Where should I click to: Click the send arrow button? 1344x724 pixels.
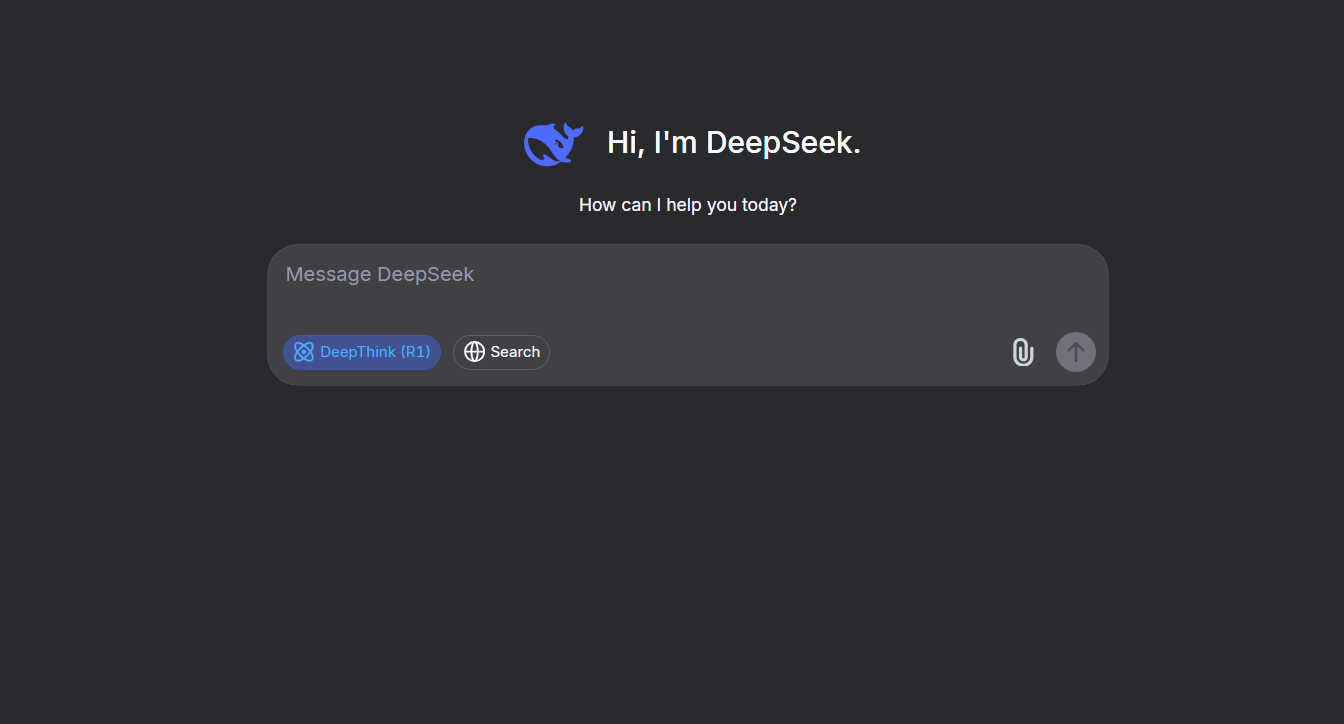1076,352
